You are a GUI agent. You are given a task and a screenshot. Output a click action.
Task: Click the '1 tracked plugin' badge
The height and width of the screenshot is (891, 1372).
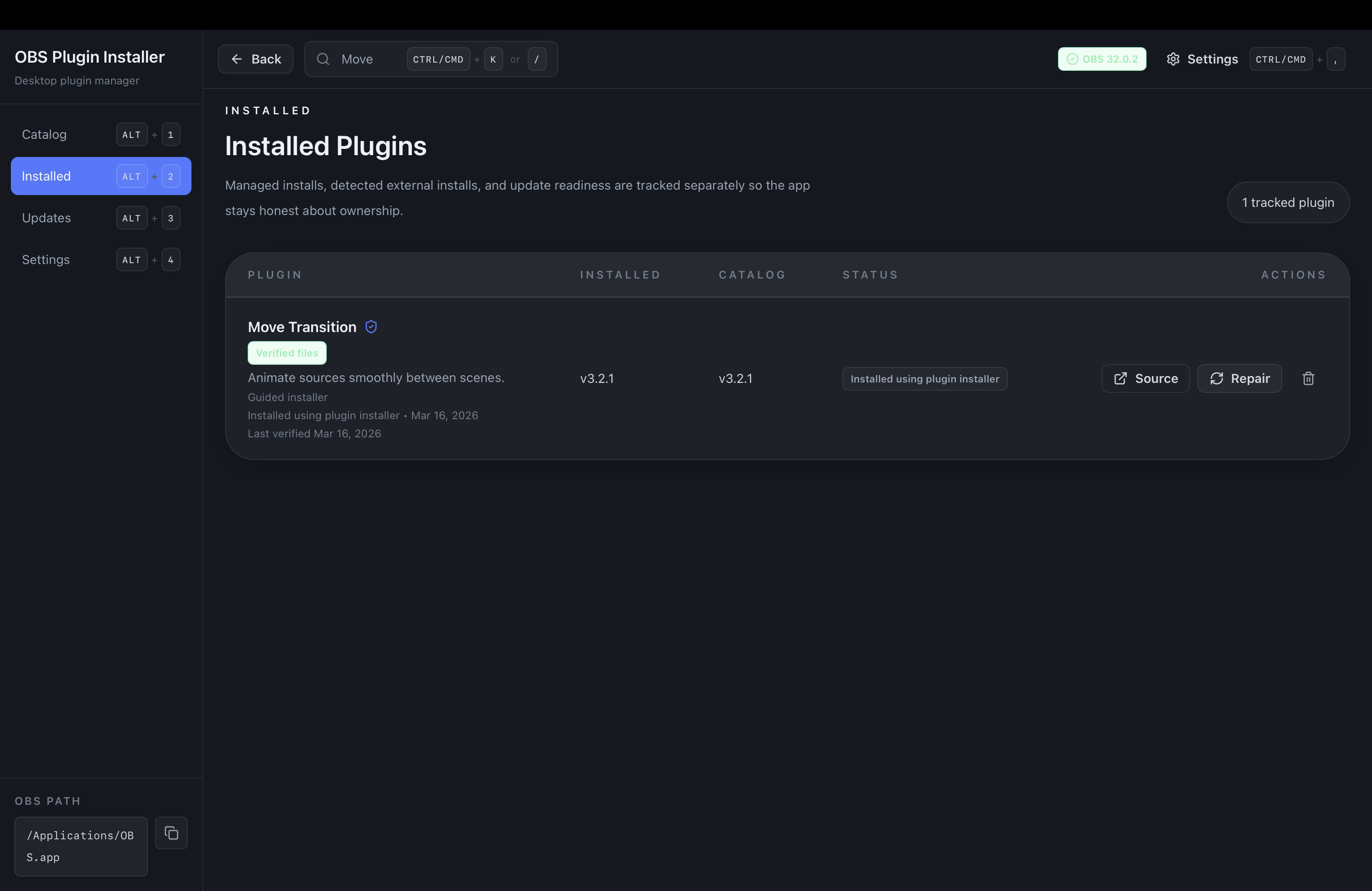[x=1288, y=202]
